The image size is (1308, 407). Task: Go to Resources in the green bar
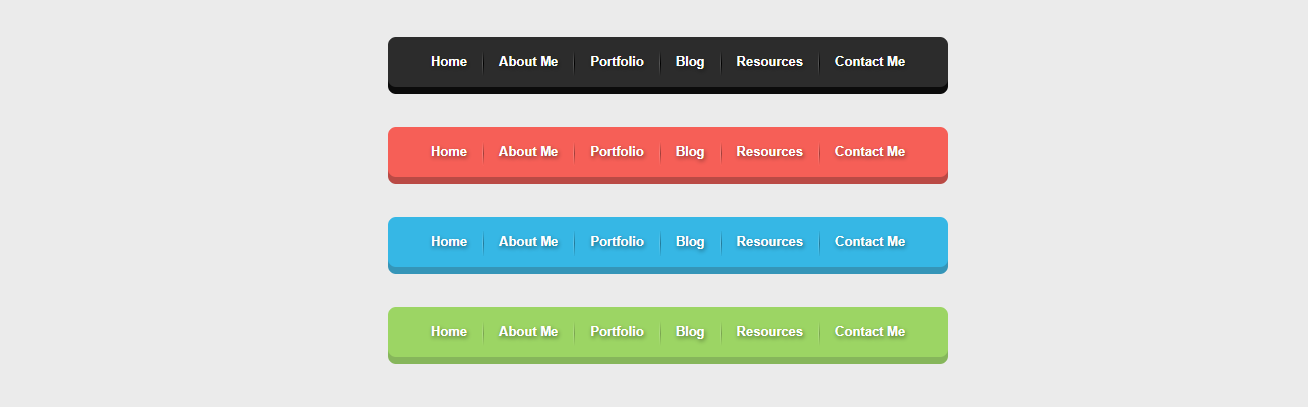point(770,332)
